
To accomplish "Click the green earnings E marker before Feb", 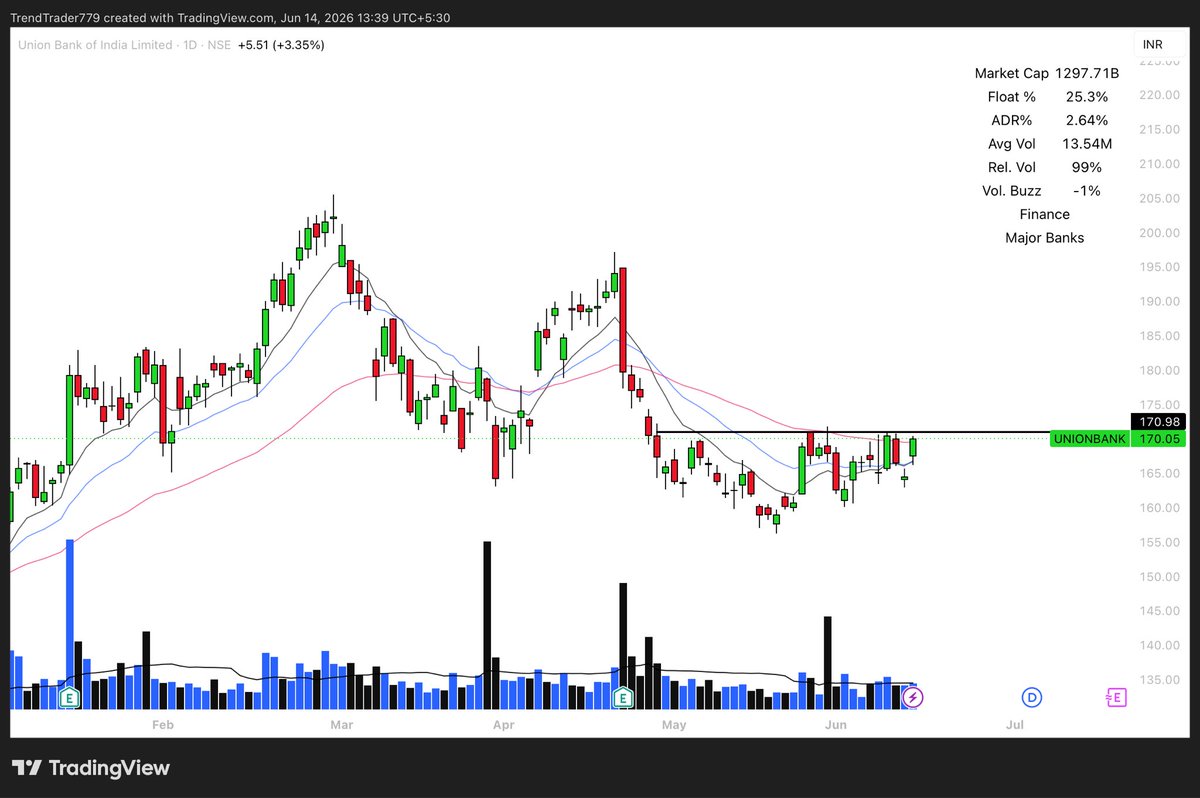I will point(69,698).
